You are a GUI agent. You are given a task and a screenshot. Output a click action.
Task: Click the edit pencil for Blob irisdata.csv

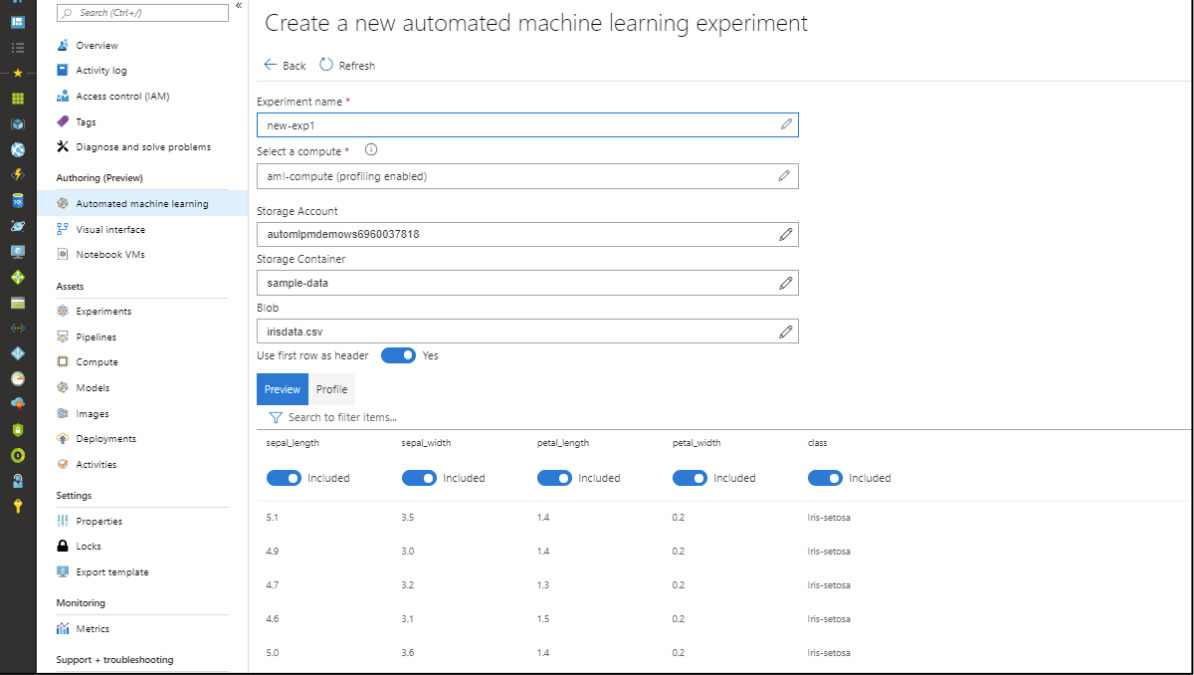pos(786,331)
